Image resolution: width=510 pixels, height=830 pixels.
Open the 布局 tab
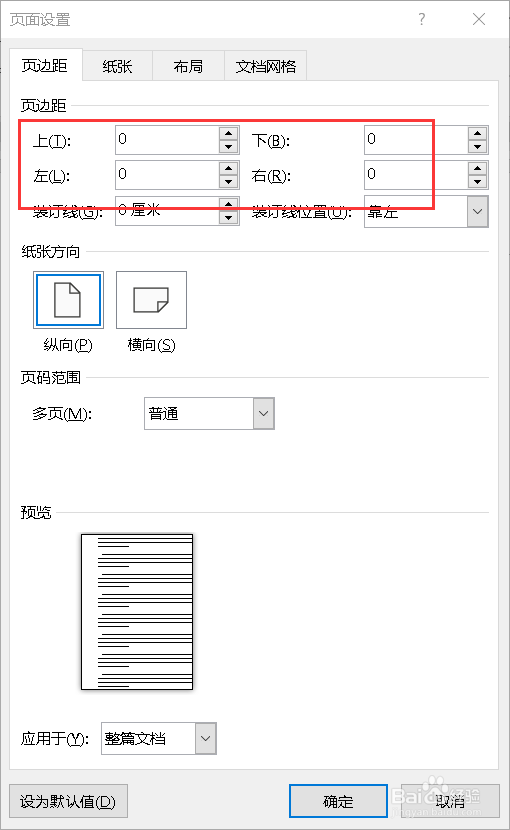click(188, 66)
